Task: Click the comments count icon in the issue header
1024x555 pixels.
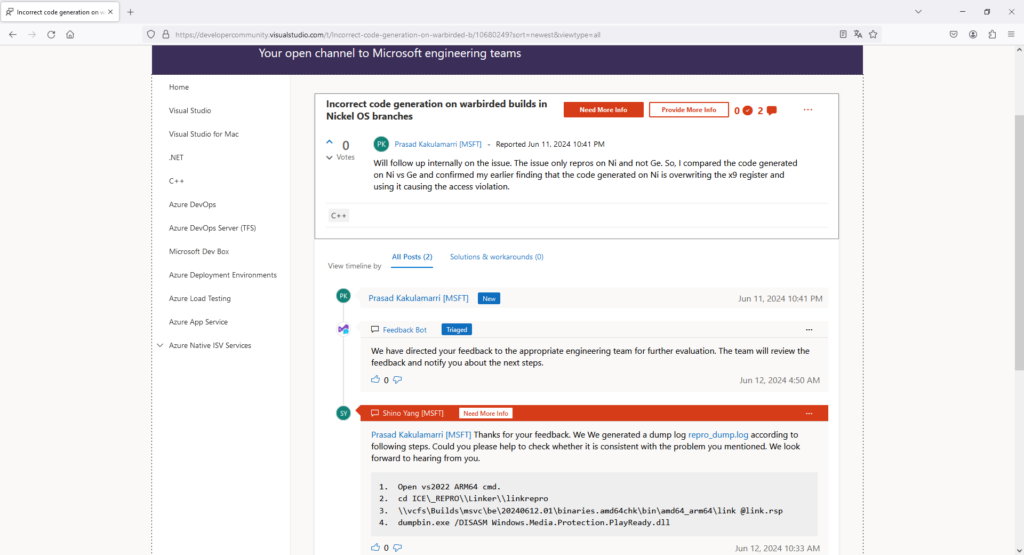Action: [x=771, y=110]
